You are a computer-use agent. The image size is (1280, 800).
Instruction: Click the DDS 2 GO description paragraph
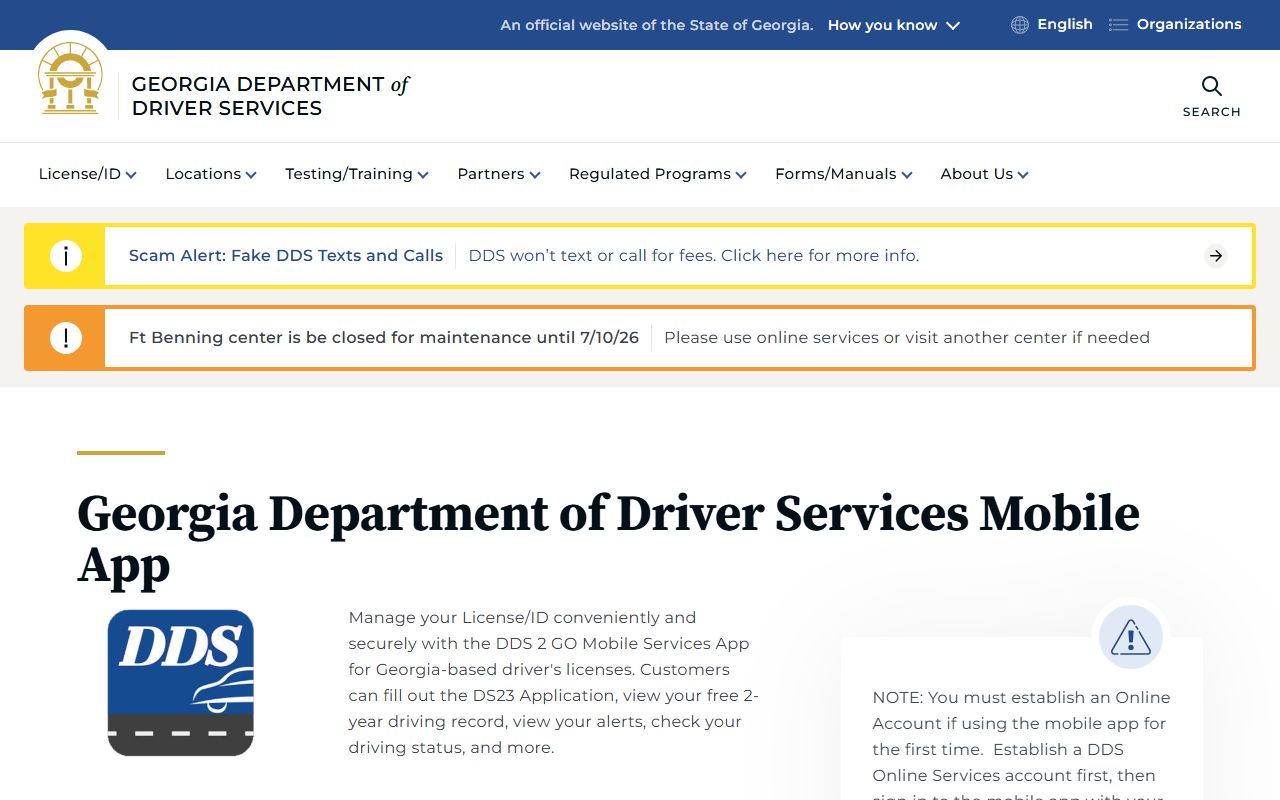tap(554, 683)
